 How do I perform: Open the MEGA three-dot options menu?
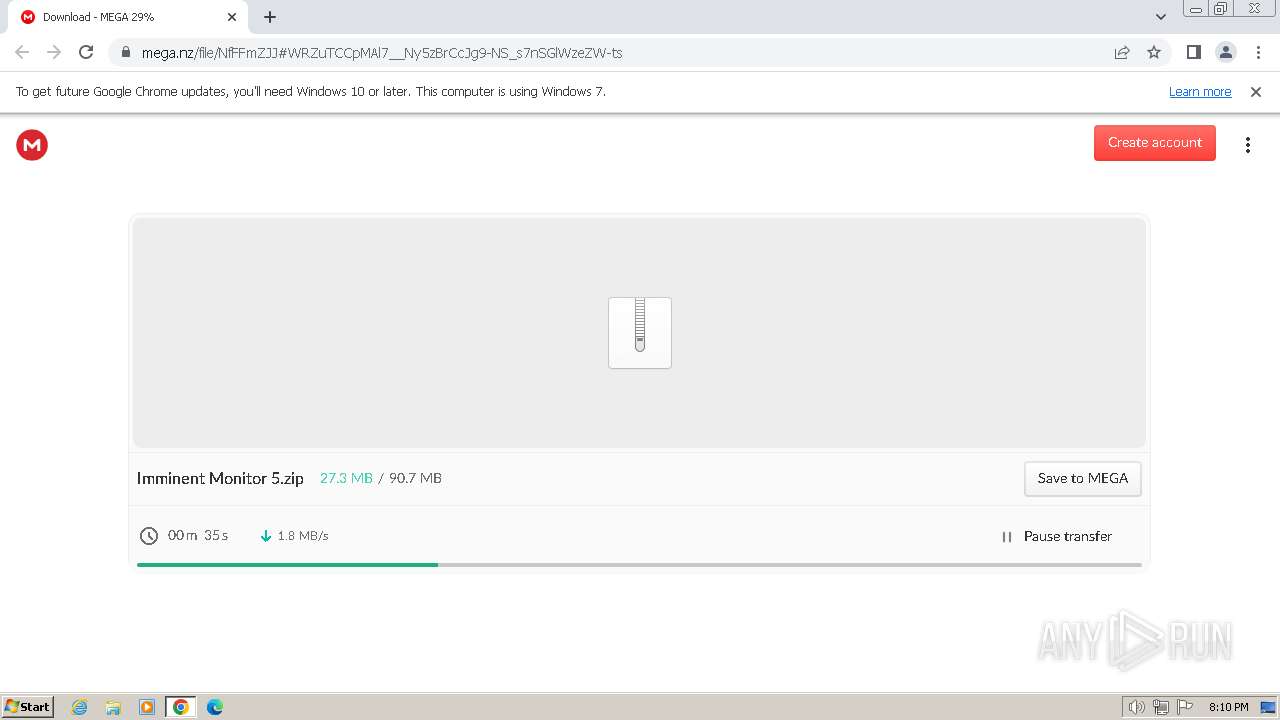coord(1247,145)
